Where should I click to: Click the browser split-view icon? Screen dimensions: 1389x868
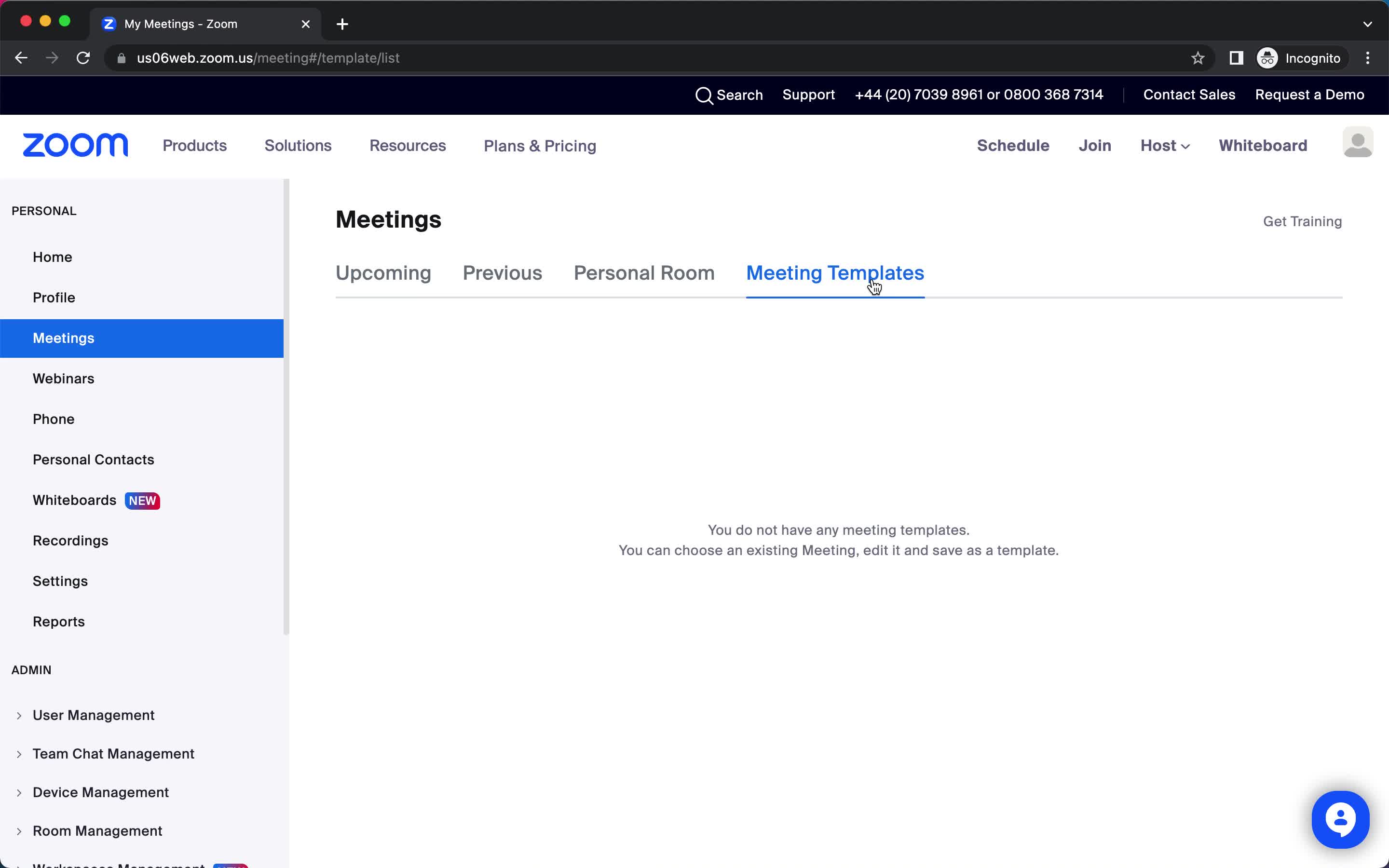1235,58
